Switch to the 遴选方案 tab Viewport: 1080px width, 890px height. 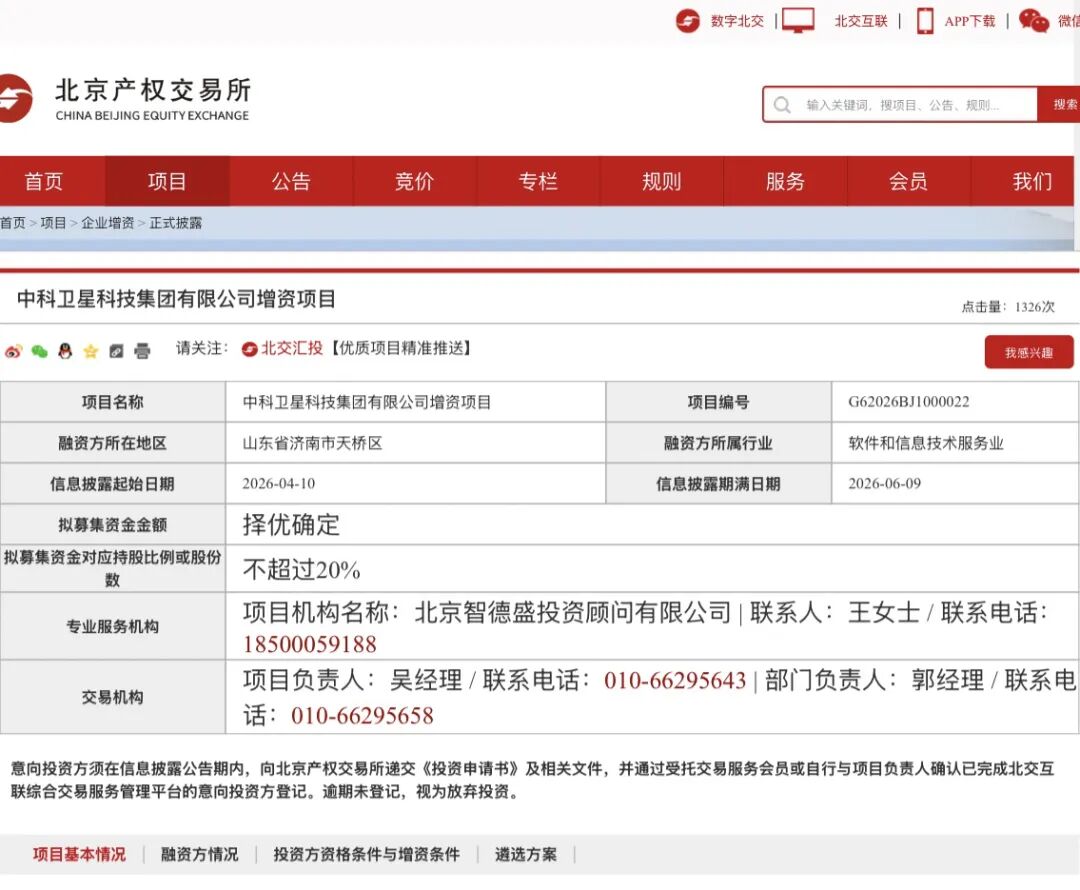tap(526, 855)
